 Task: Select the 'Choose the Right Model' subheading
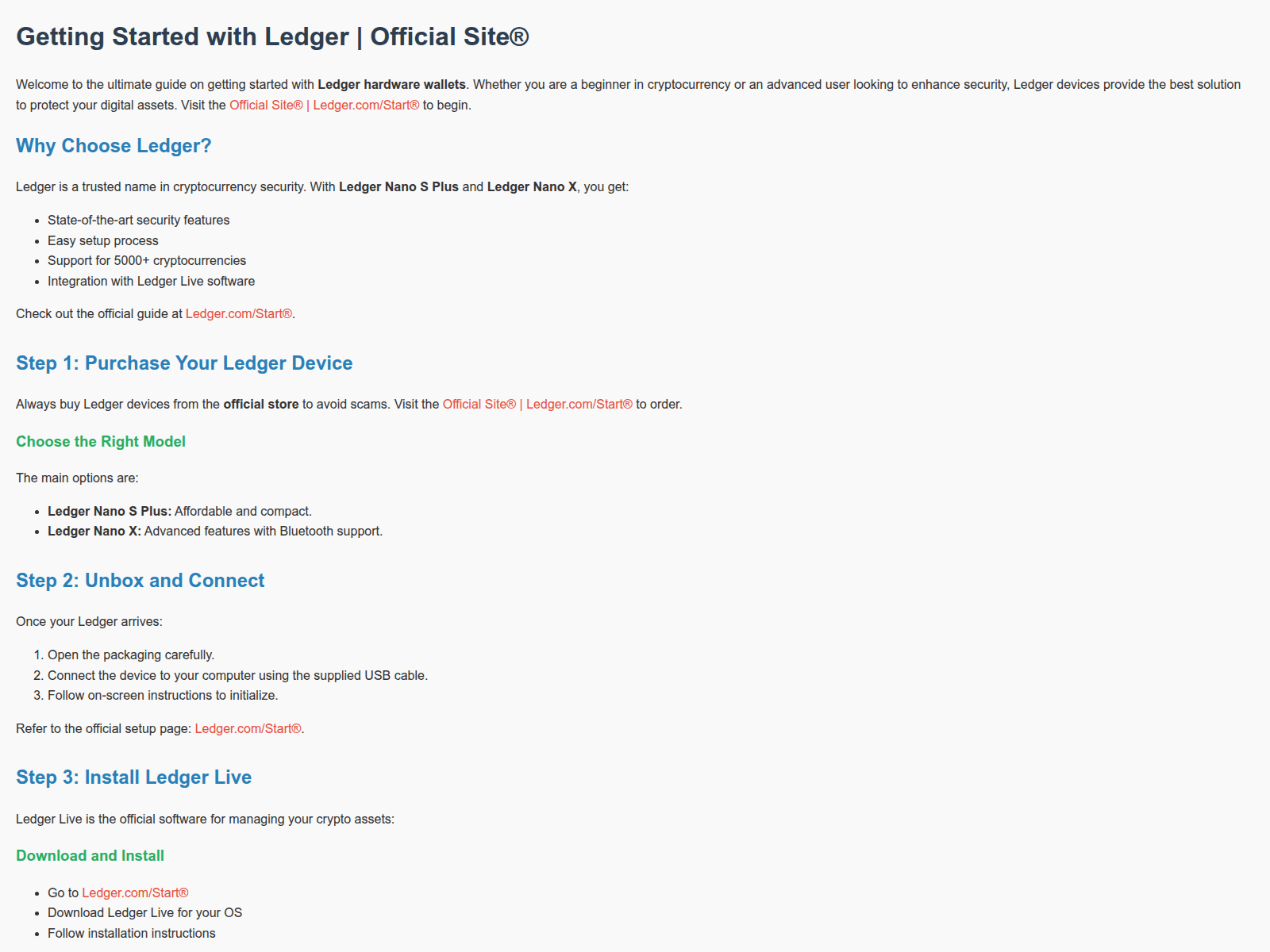101,441
